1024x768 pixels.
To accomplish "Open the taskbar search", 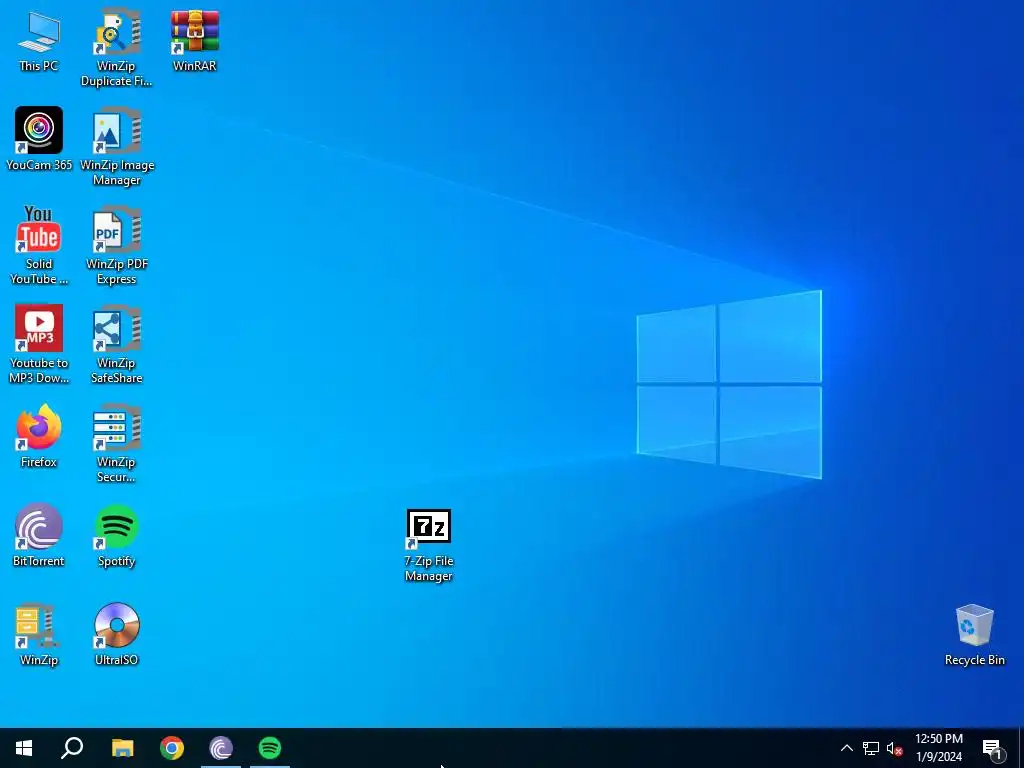I will tap(72, 748).
